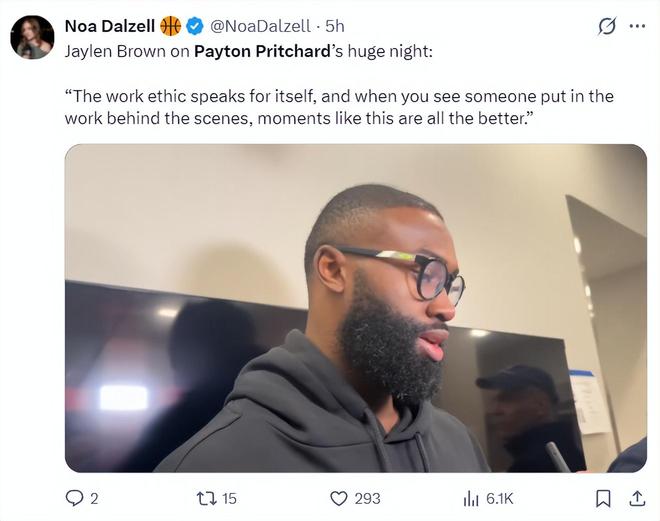The width and height of the screenshot is (660, 521).
Task: Click the 6.1K views count
Action: tap(499, 497)
